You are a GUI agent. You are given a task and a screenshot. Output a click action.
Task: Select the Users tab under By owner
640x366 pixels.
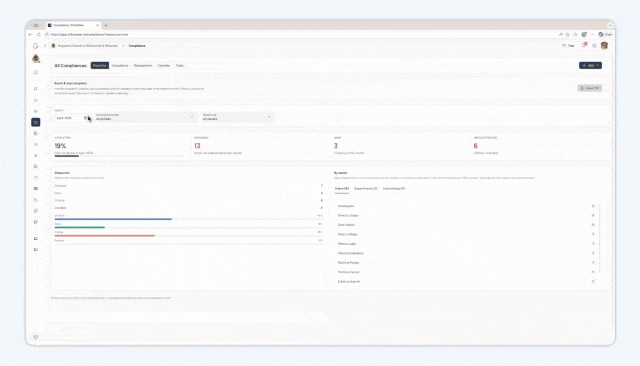(342, 189)
